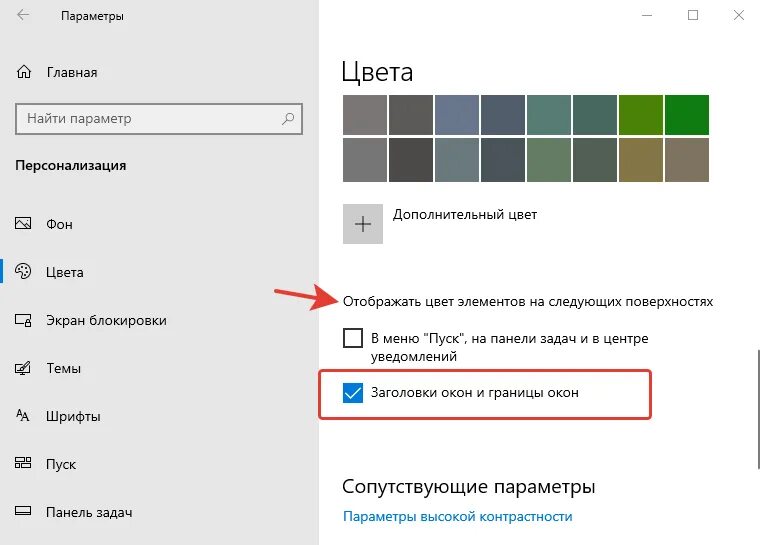This screenshot has width=762, height=545.
Task: Click the Панель задач icon
Action: pos(23,511)
